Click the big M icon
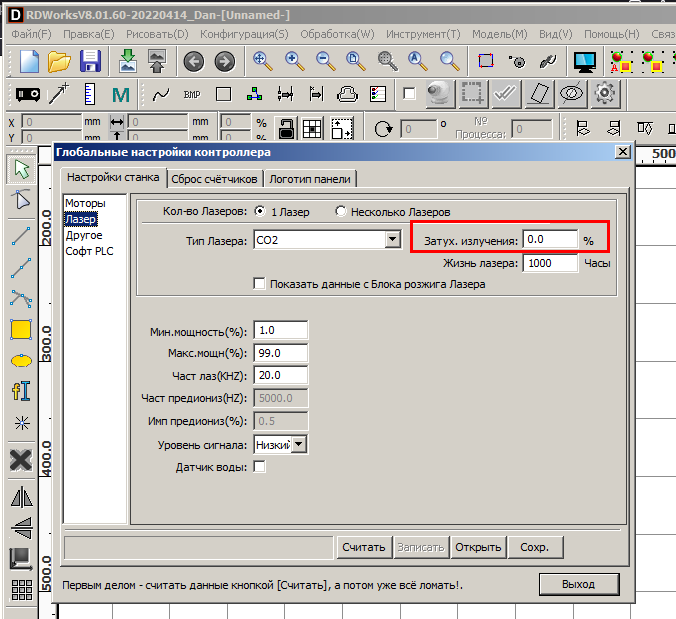676x619 pixels. tap(121, 95)
